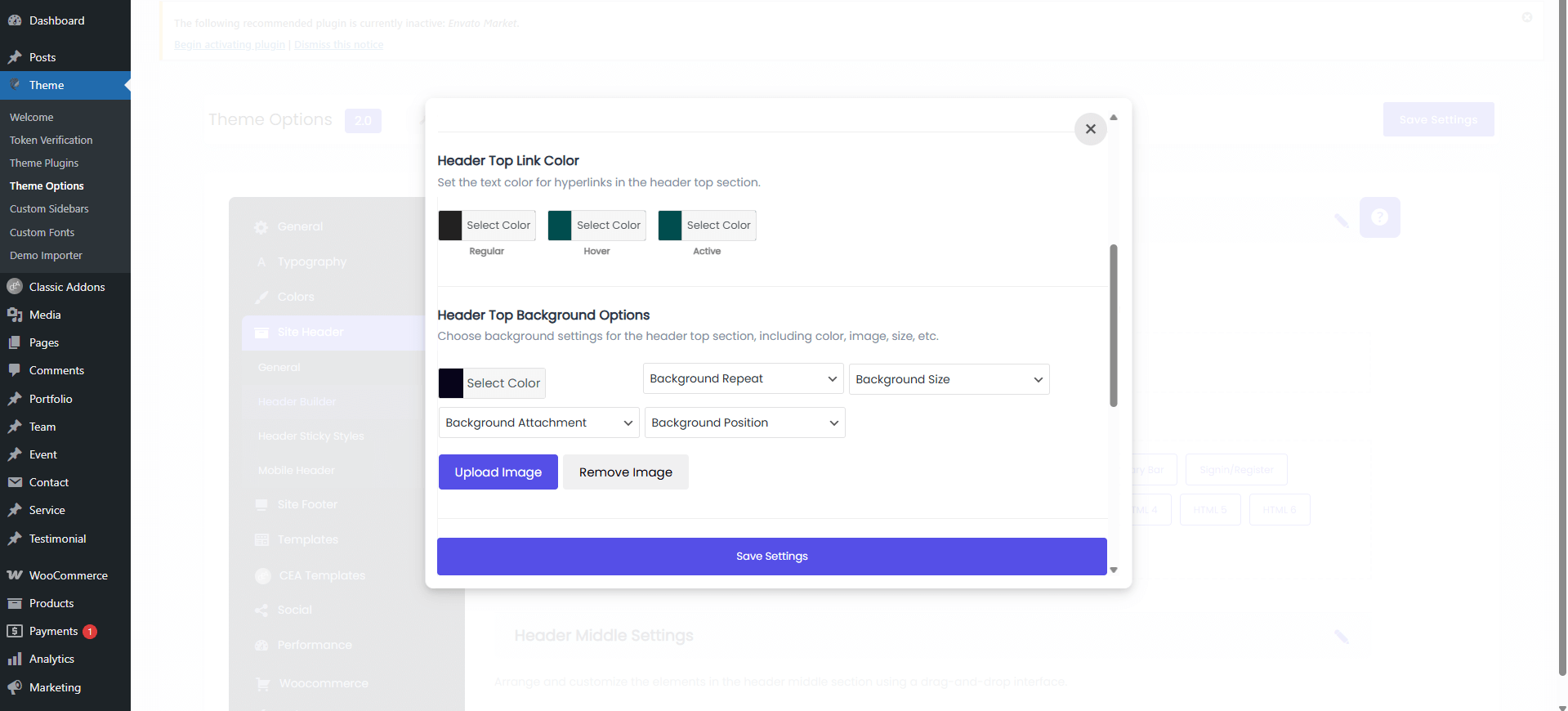Click the WooCommerce icon in admin menu

[x=15, y=575]
